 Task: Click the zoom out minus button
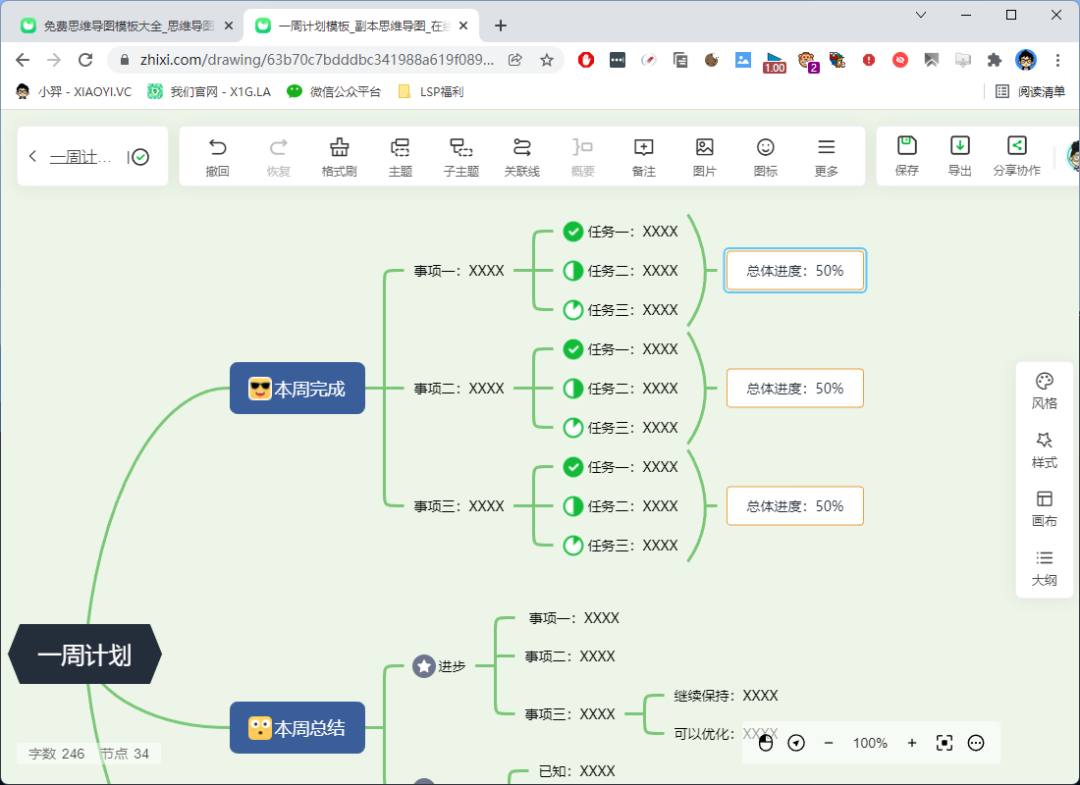(829, 743)
